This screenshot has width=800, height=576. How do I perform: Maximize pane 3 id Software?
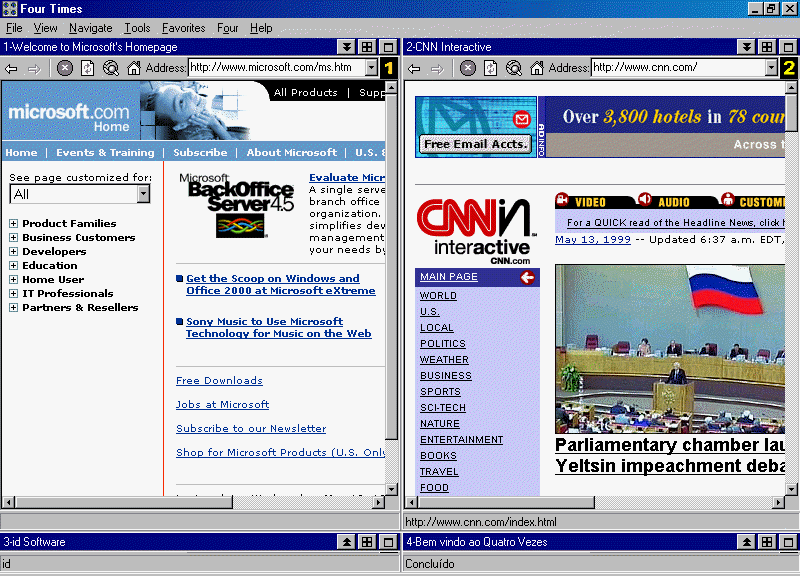(388, 542)
